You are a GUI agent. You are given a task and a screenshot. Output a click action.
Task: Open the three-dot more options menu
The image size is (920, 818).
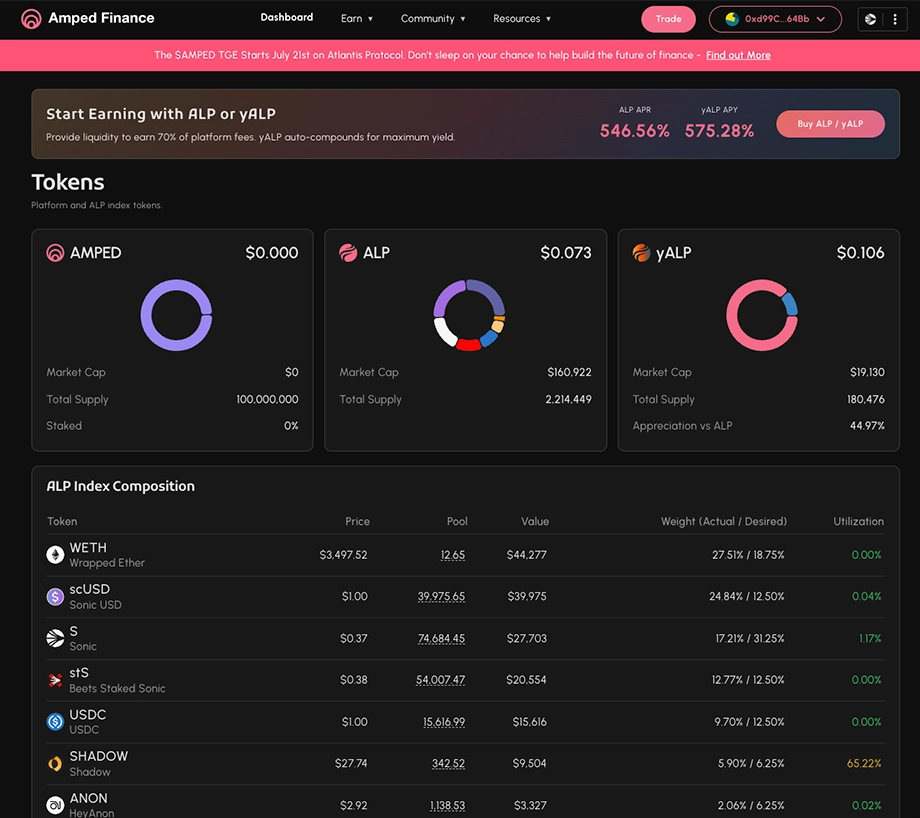coord(895,19)
